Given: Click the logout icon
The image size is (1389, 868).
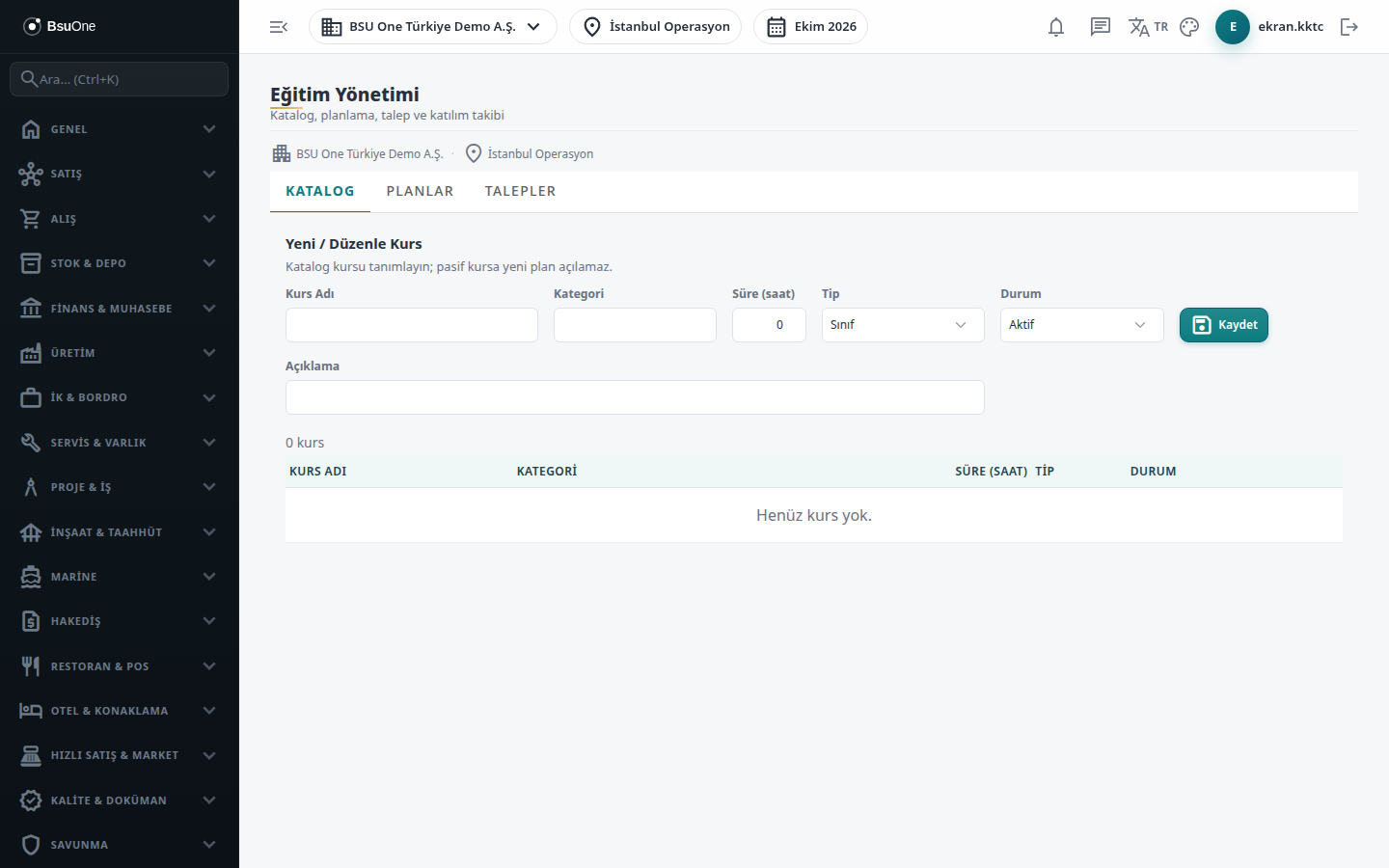Looking at the screenshot, I should [1349, 27].
